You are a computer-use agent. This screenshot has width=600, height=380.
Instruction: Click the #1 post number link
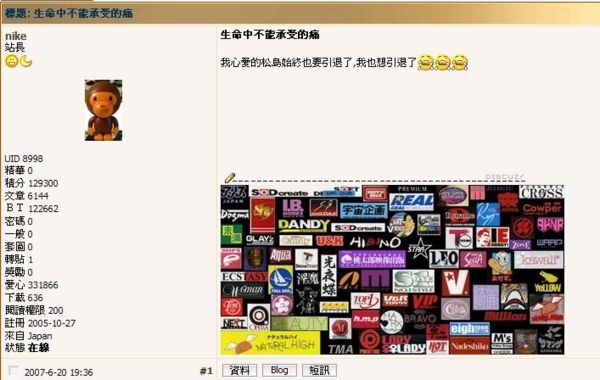tap(206, 371)
